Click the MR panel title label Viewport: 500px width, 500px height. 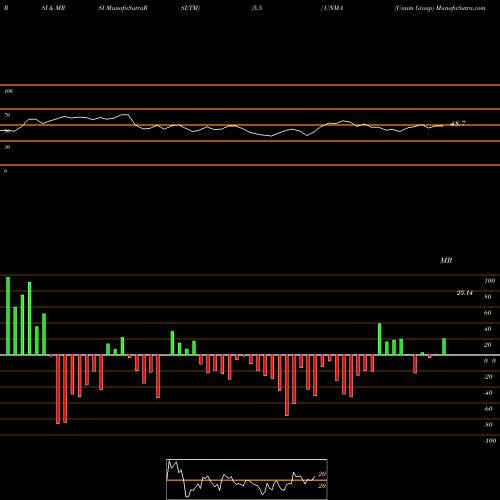coord(446,260)
